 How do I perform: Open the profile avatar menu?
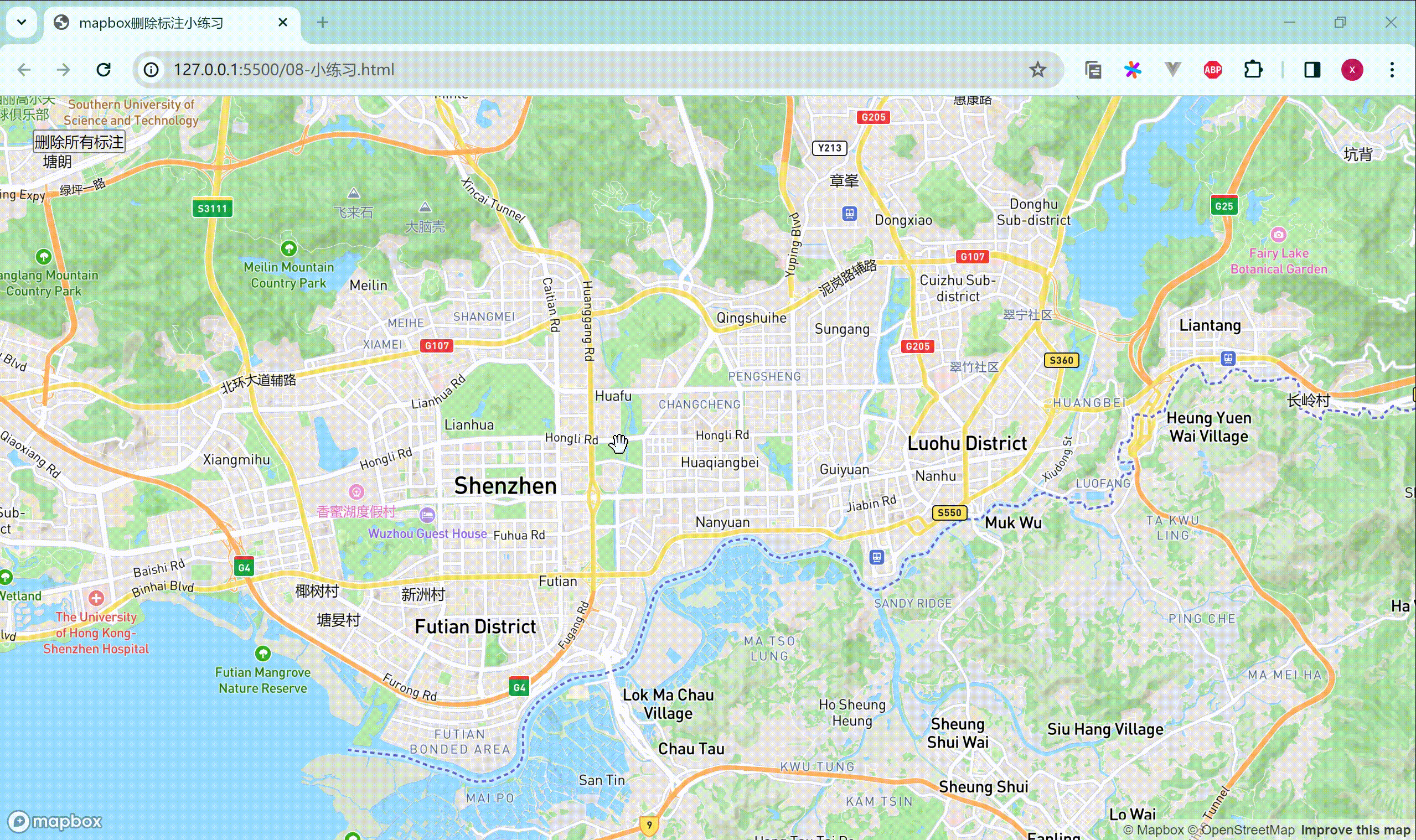click(x=1352, y=70)
